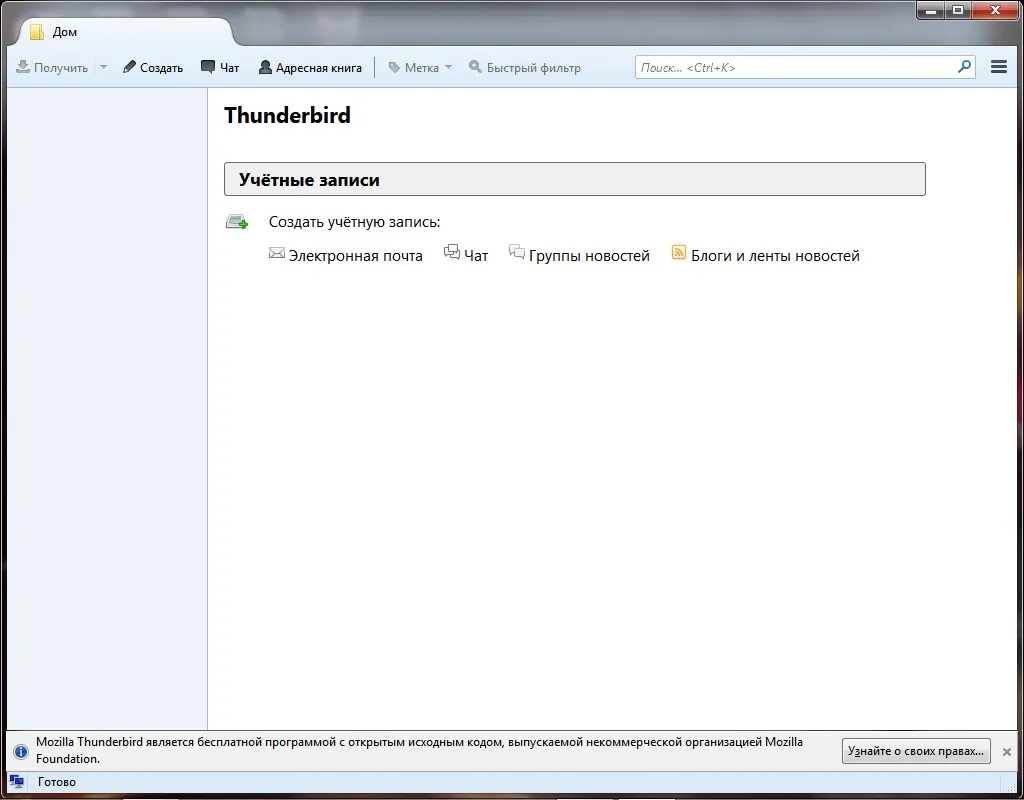1024x800 pixels.
Task: Open the Чат toolbar button
Action: [220, 67]
